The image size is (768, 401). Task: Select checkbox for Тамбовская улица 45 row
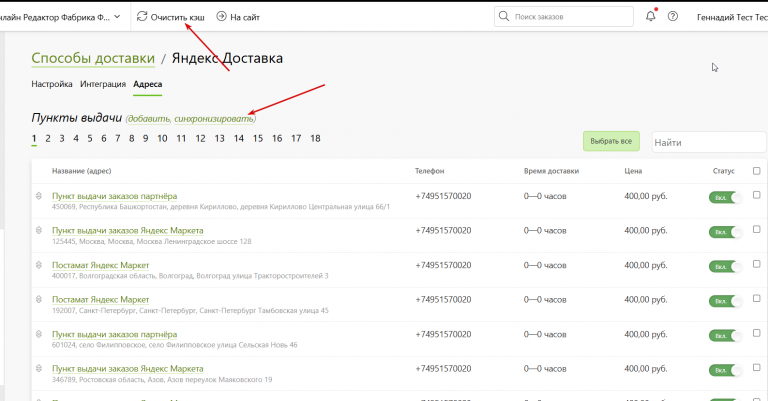pyautogui.click(x=757, y=298)
